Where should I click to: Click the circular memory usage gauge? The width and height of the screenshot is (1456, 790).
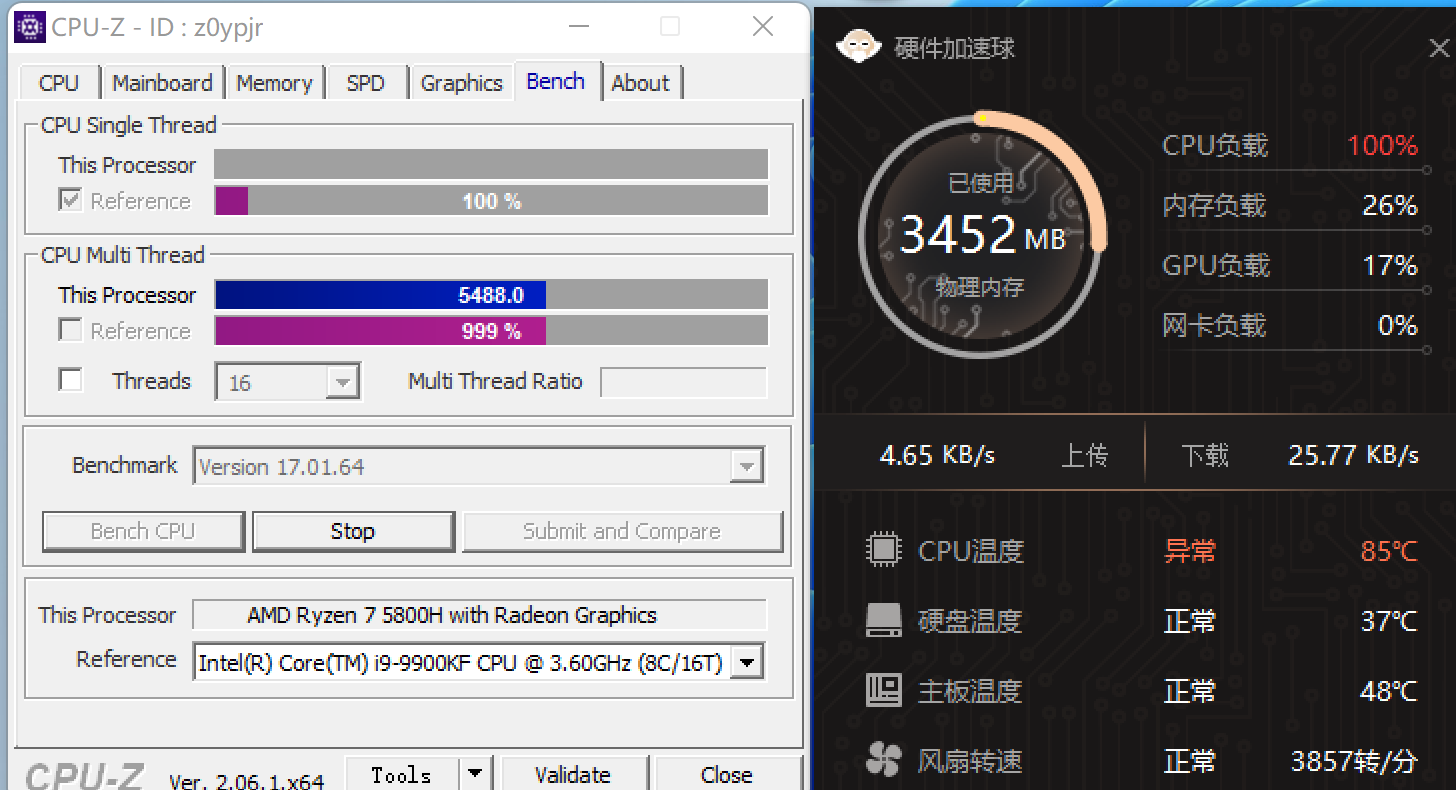click(981, 234)
